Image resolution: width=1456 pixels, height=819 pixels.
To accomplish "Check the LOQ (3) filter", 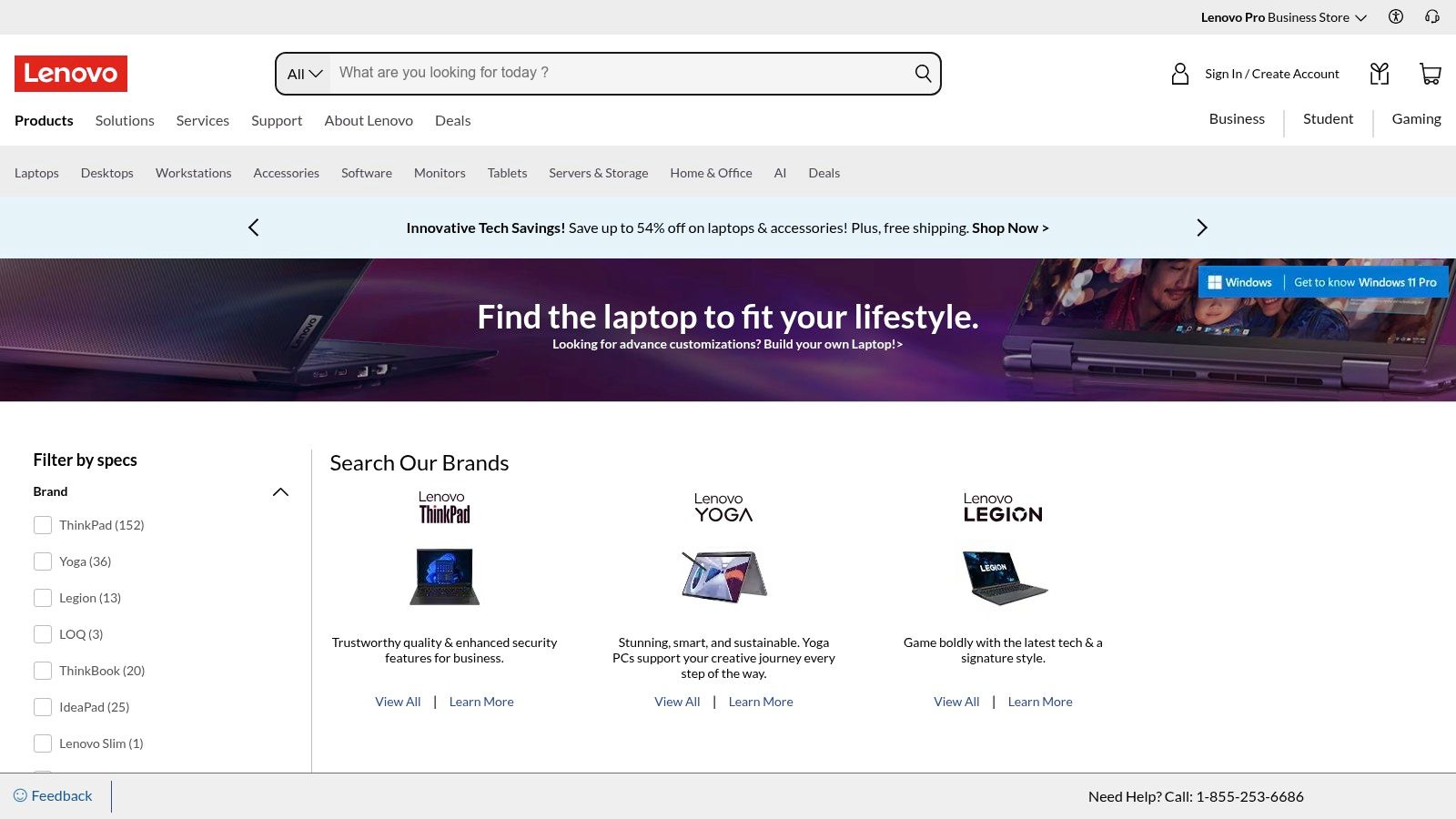I will click(43, 634).
